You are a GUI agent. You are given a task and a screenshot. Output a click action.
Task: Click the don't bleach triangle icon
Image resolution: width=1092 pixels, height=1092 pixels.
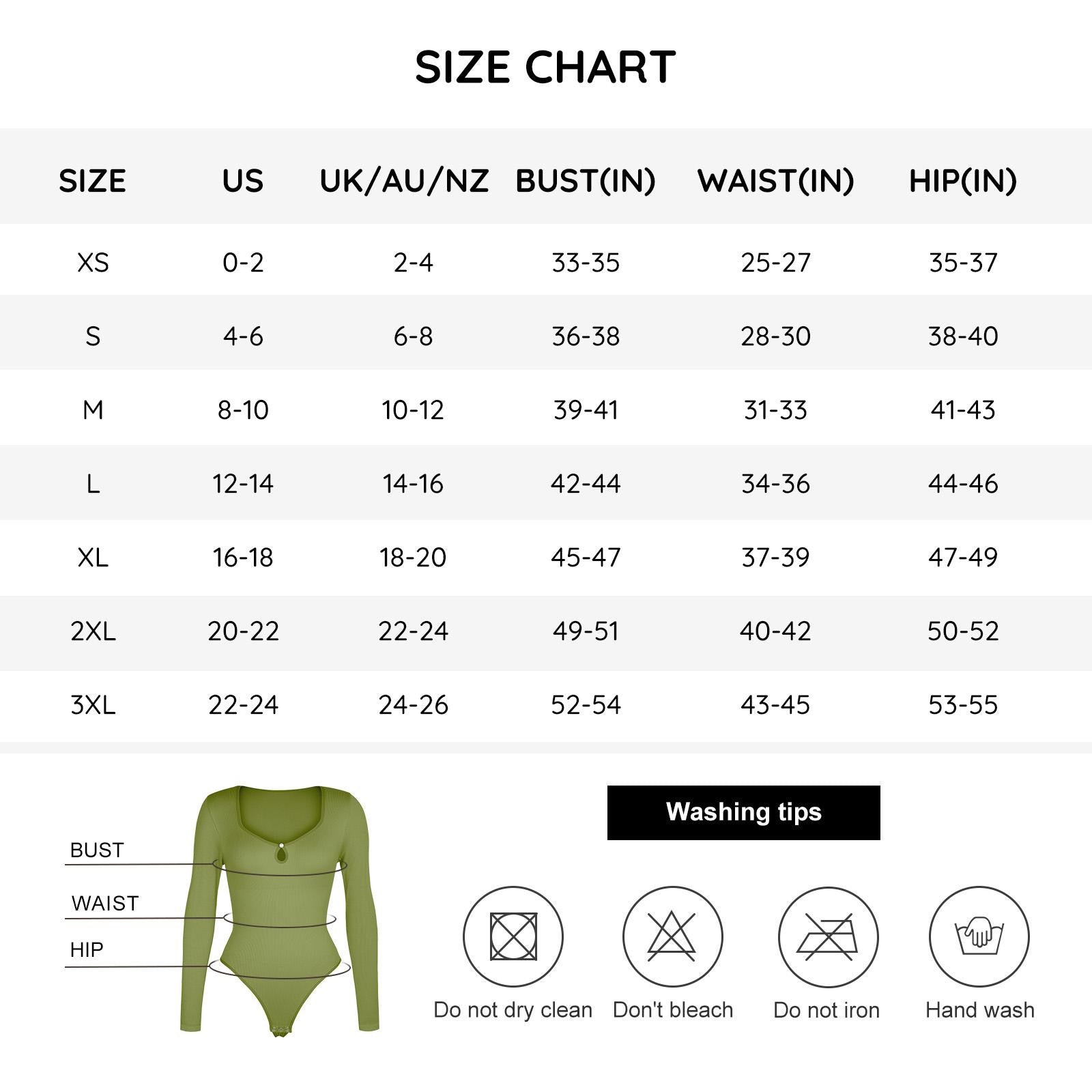[672, 936]
